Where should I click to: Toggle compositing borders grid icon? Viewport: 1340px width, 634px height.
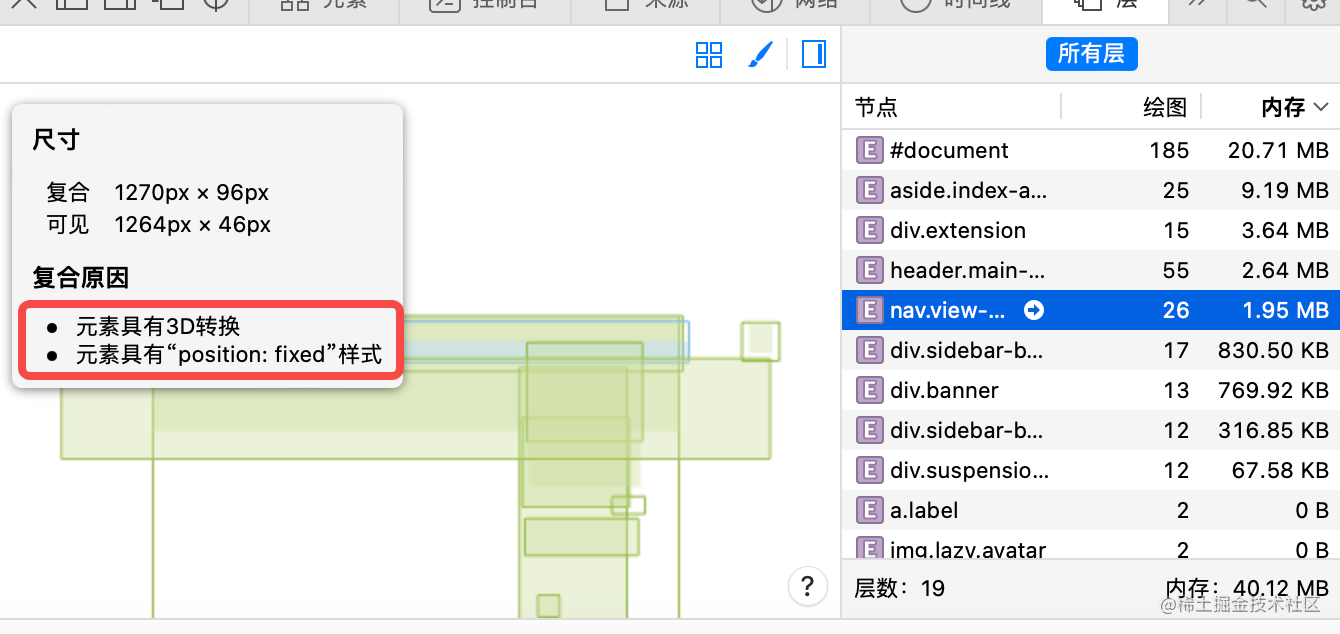(709, 54)
